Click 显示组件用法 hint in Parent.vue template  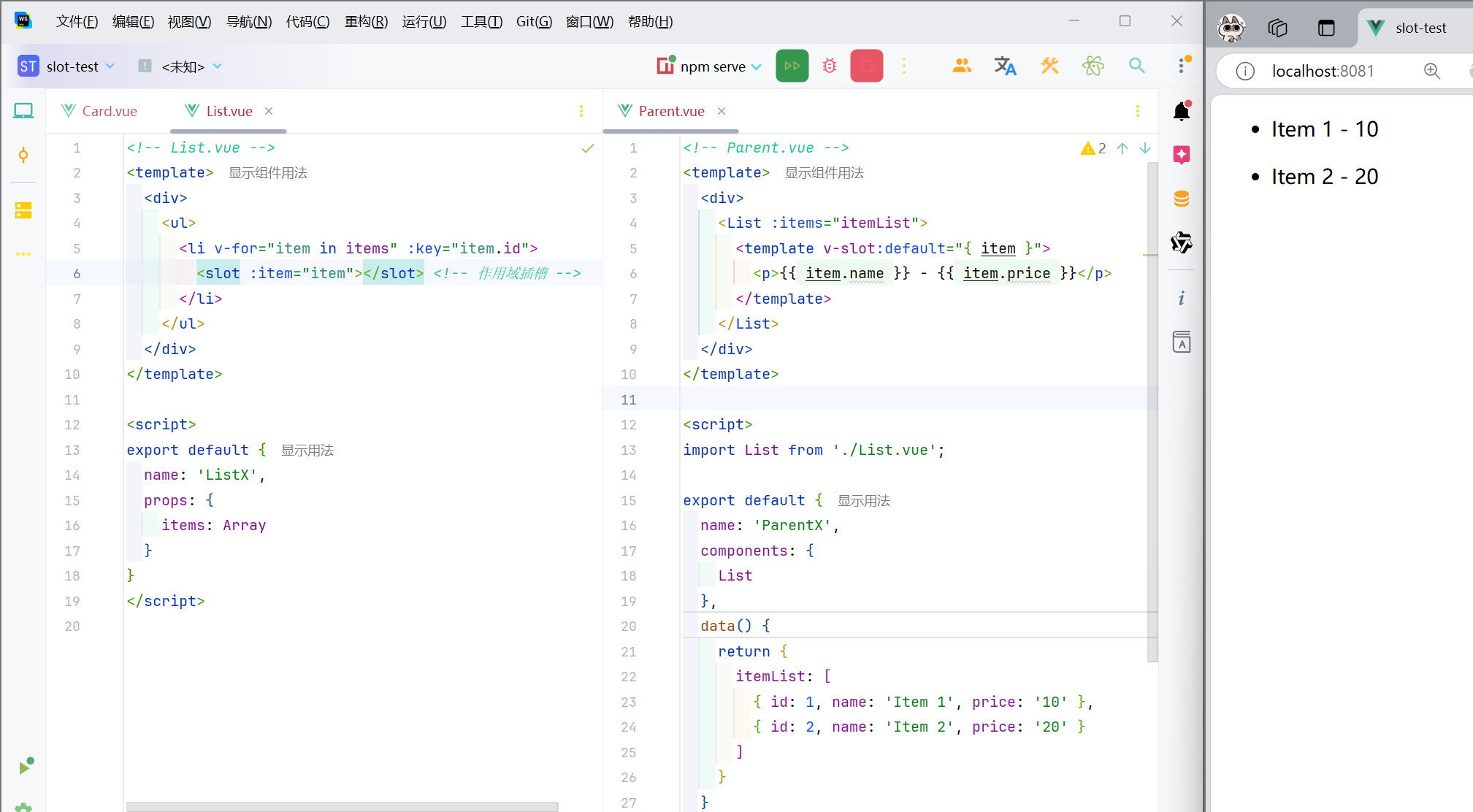825,173
